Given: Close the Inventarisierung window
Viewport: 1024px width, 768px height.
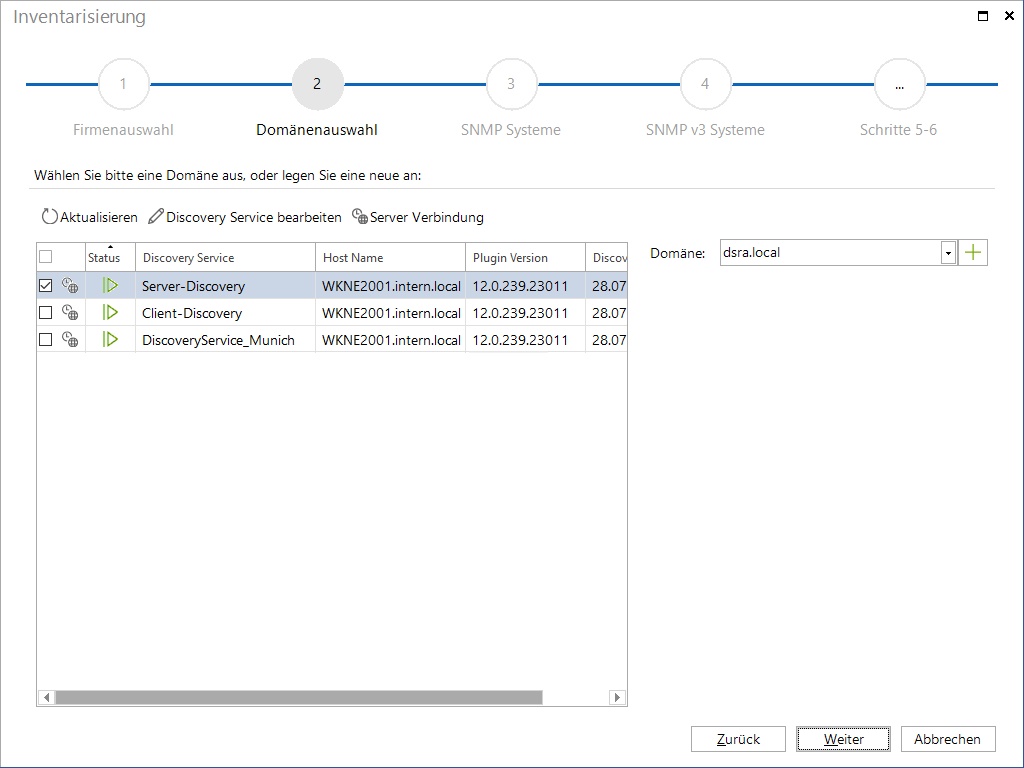Looking at the screenshot, I should tap(1009, 16).
